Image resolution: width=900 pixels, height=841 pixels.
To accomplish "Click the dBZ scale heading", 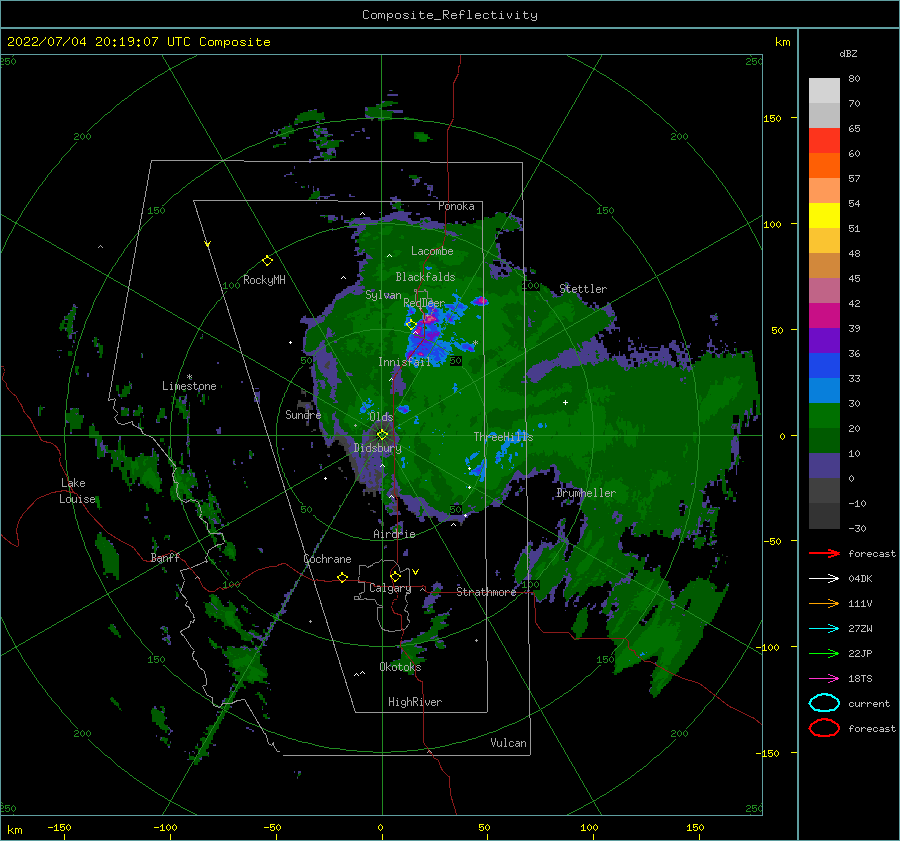I will pos(848,53).
